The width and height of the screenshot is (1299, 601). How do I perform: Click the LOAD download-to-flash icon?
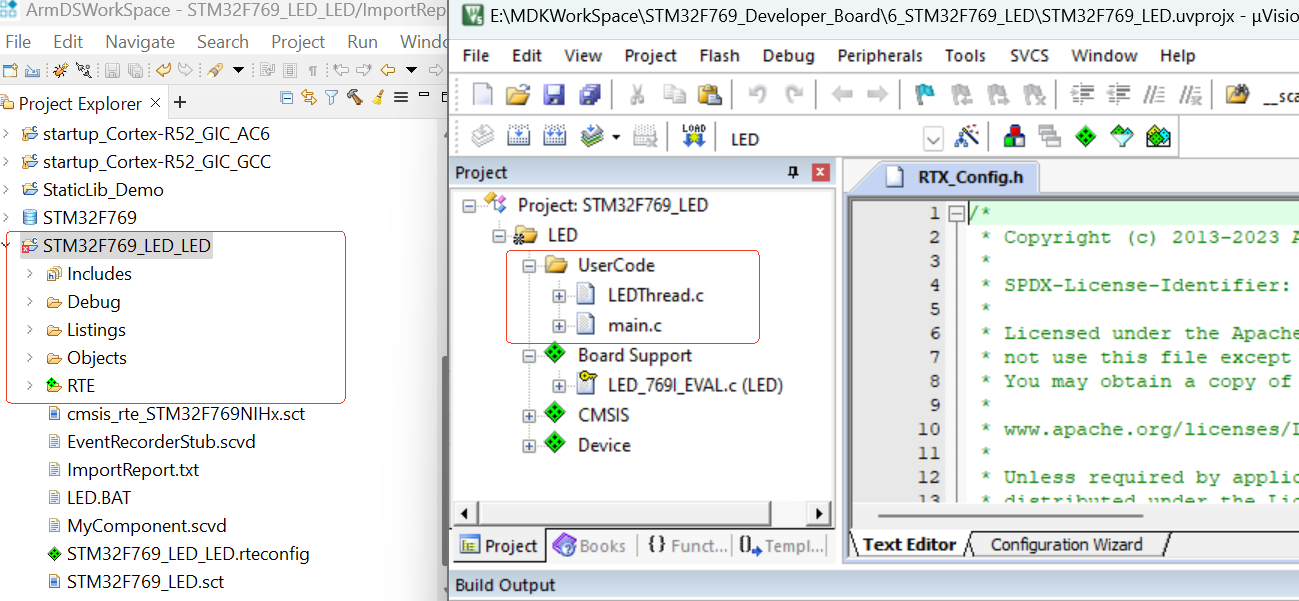click(693, 137)
